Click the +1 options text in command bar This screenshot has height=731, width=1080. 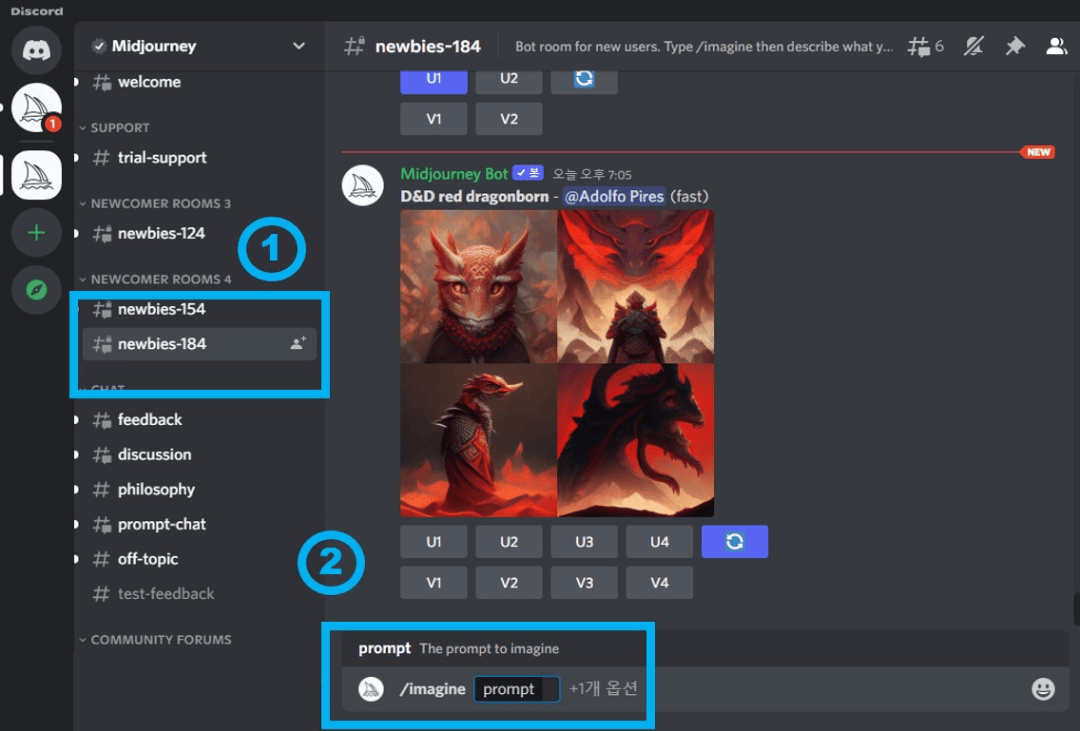(603, 688)
